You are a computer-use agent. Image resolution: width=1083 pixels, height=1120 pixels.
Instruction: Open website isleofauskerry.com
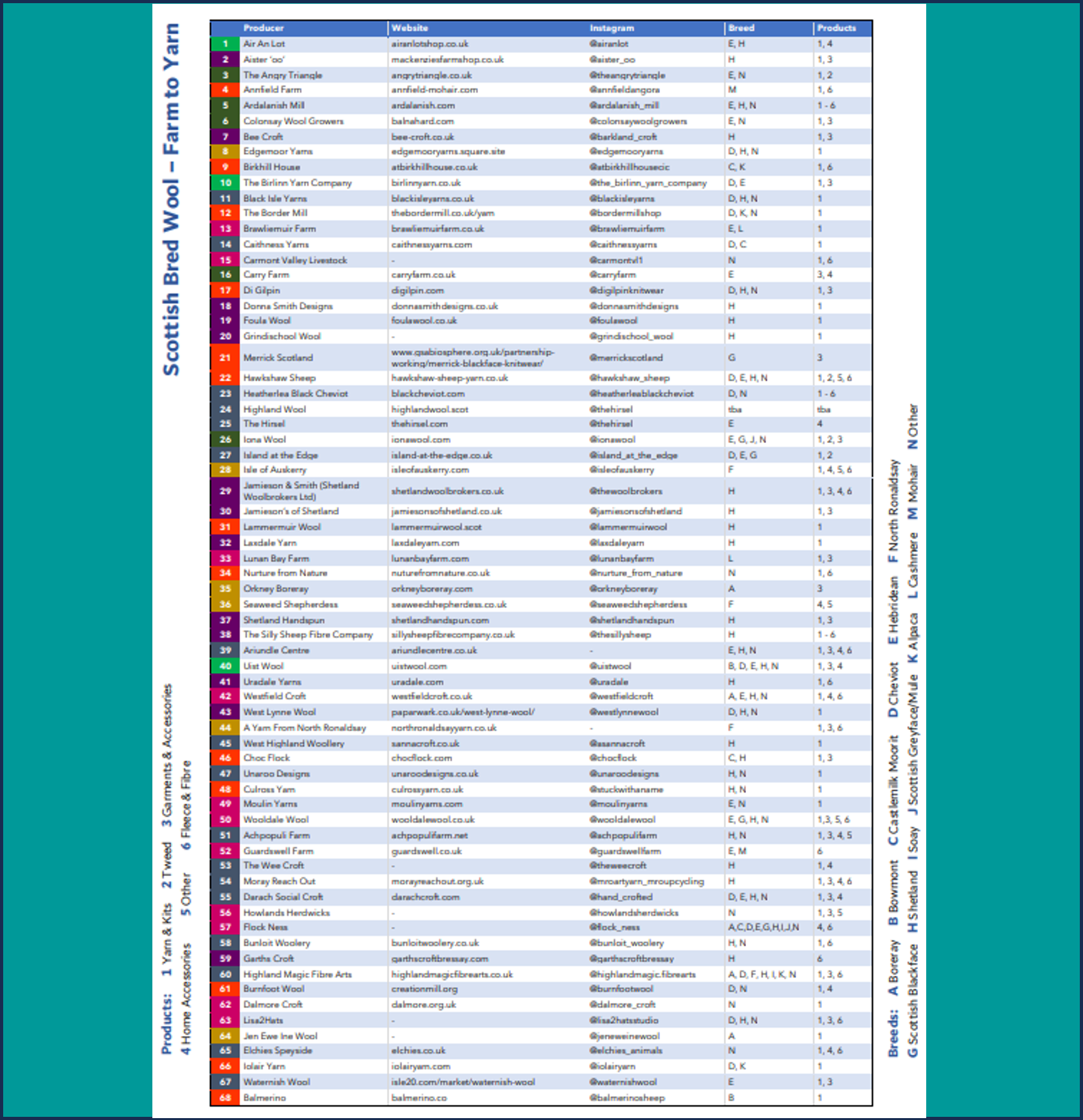click(430, 470)
